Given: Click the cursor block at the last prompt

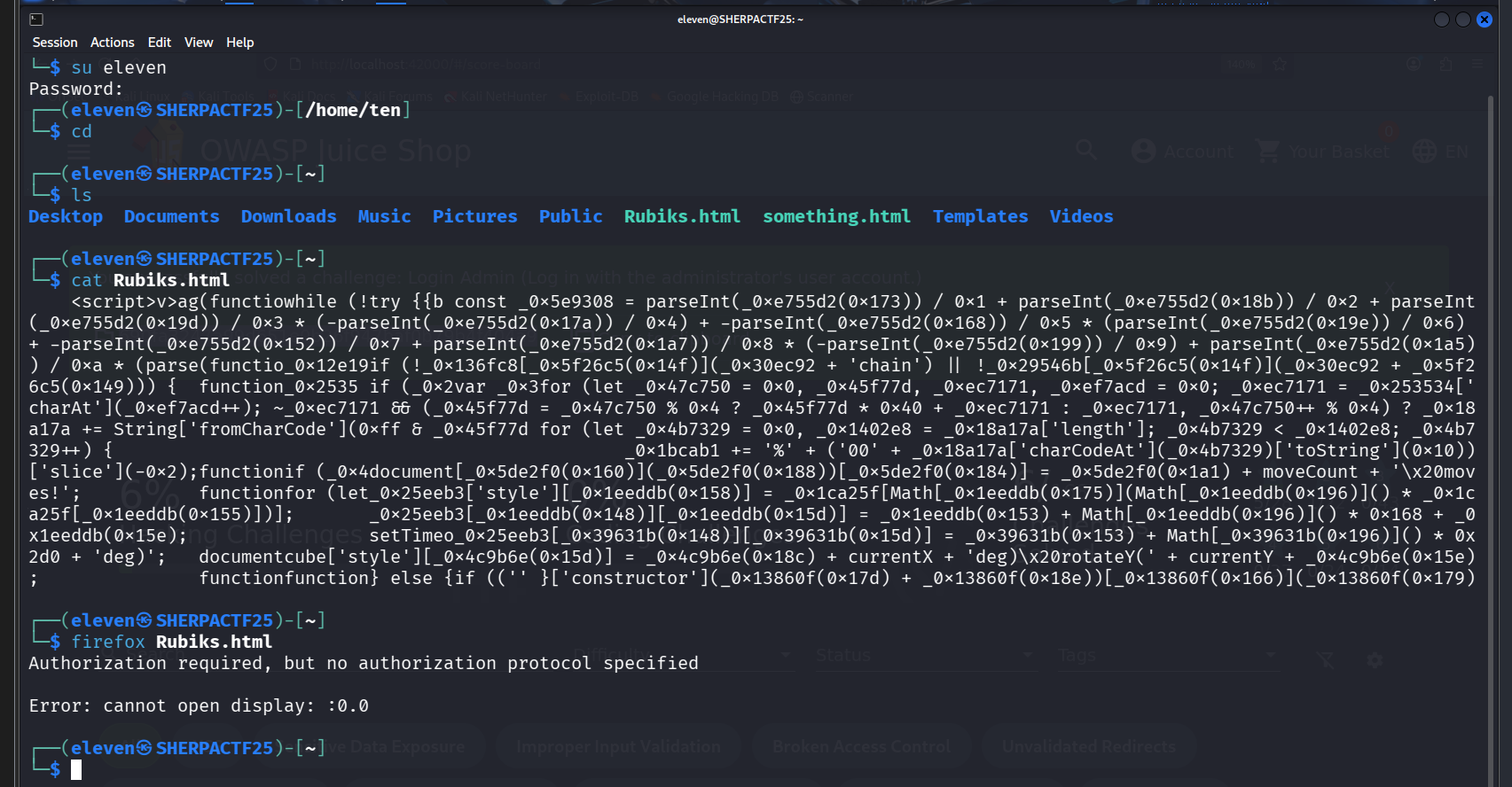Looking at the screenshot, I should coord(76,769).
